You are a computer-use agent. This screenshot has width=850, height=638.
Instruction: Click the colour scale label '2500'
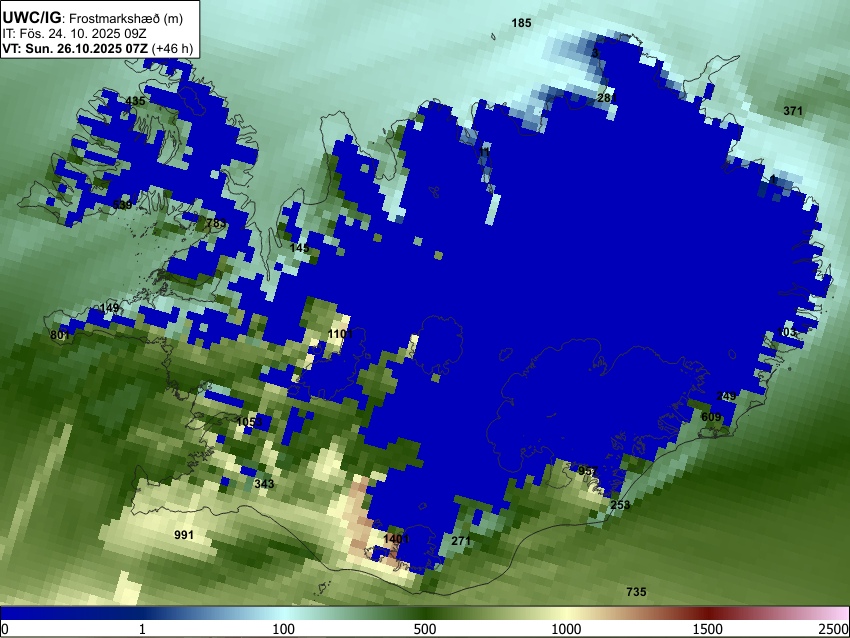coord(834,629)
